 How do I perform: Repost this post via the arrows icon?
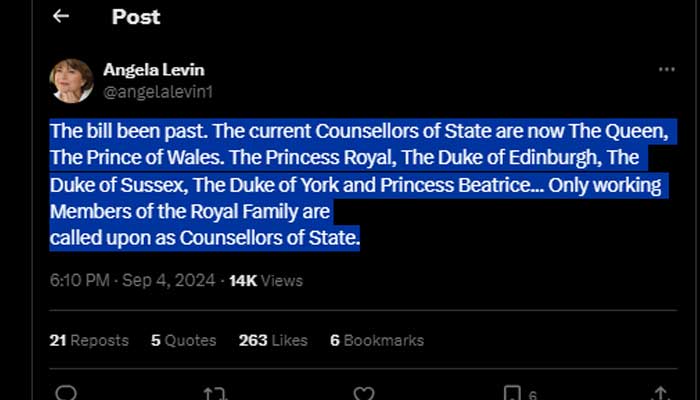click(215, 393)
